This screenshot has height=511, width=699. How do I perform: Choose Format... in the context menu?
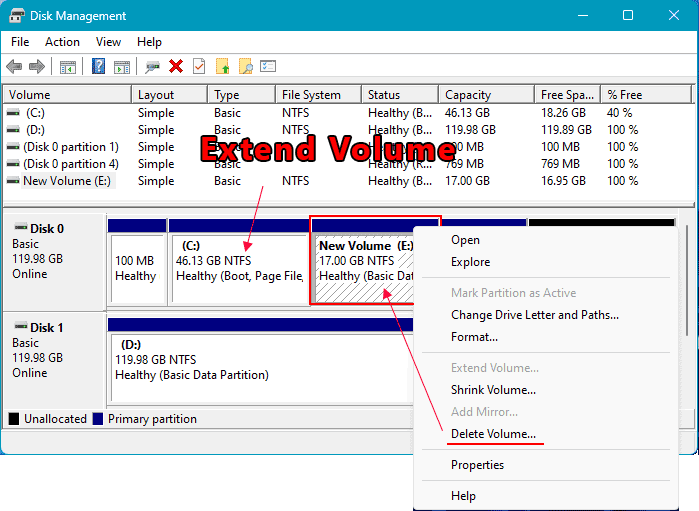tap(474, 337)
